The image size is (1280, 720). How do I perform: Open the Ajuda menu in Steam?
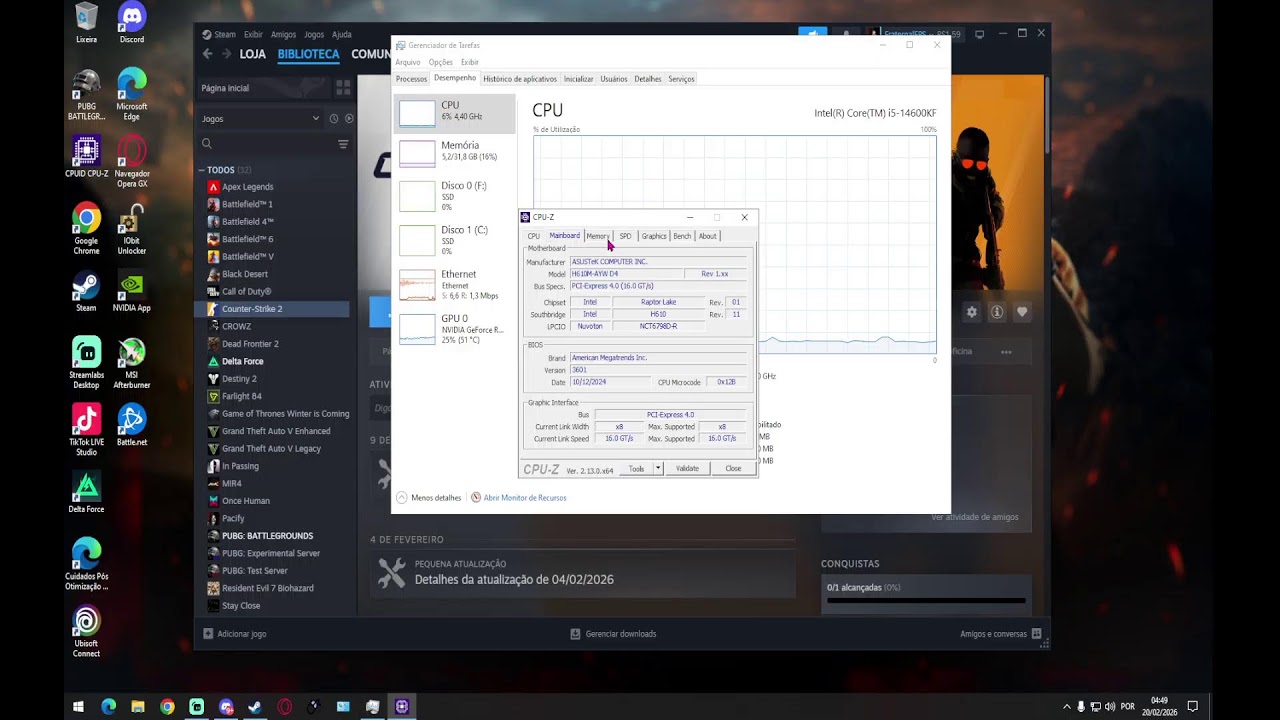pos(342,34)
